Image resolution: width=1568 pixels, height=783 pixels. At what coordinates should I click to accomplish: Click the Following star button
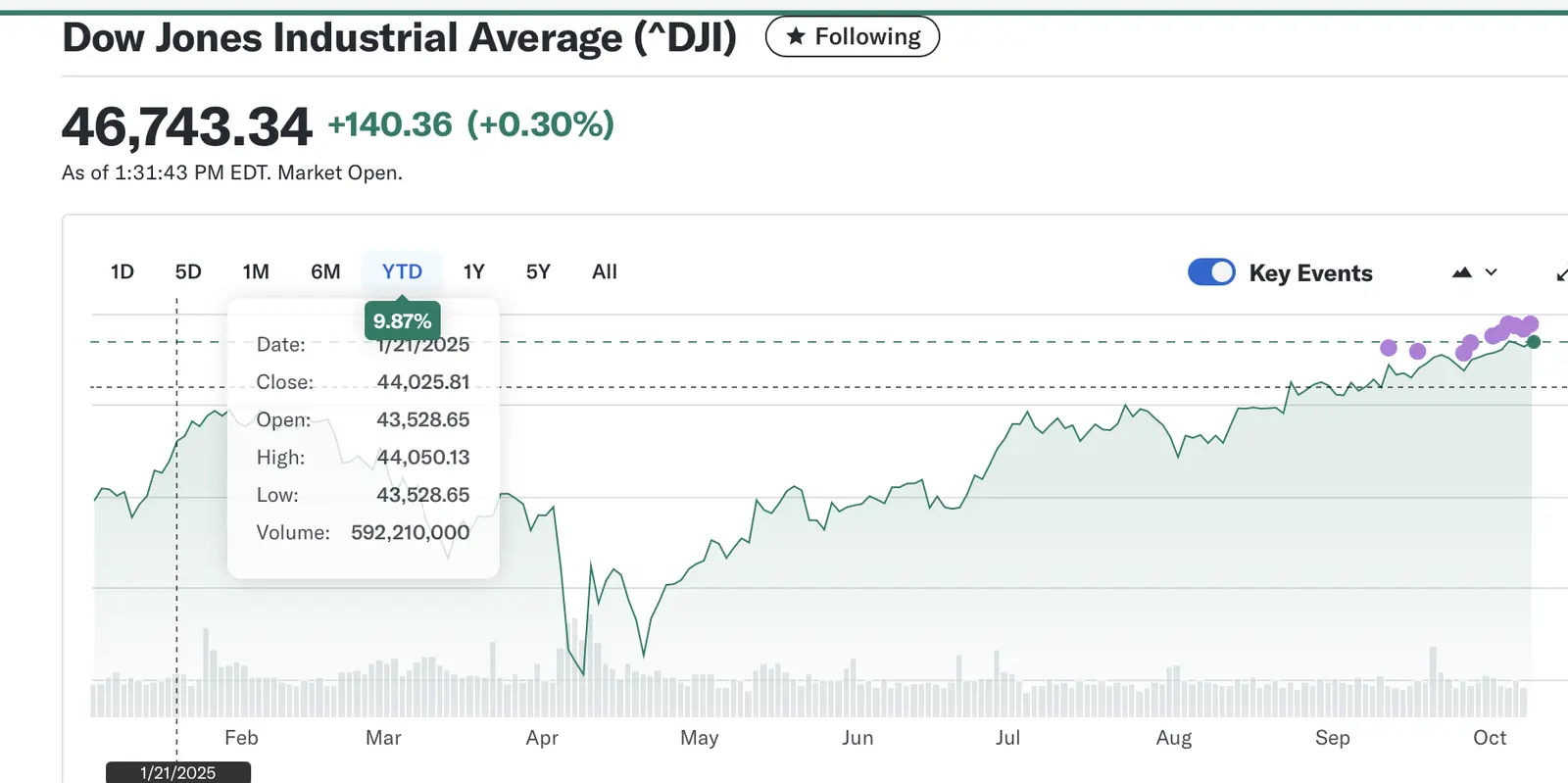(x=852, y=37)
